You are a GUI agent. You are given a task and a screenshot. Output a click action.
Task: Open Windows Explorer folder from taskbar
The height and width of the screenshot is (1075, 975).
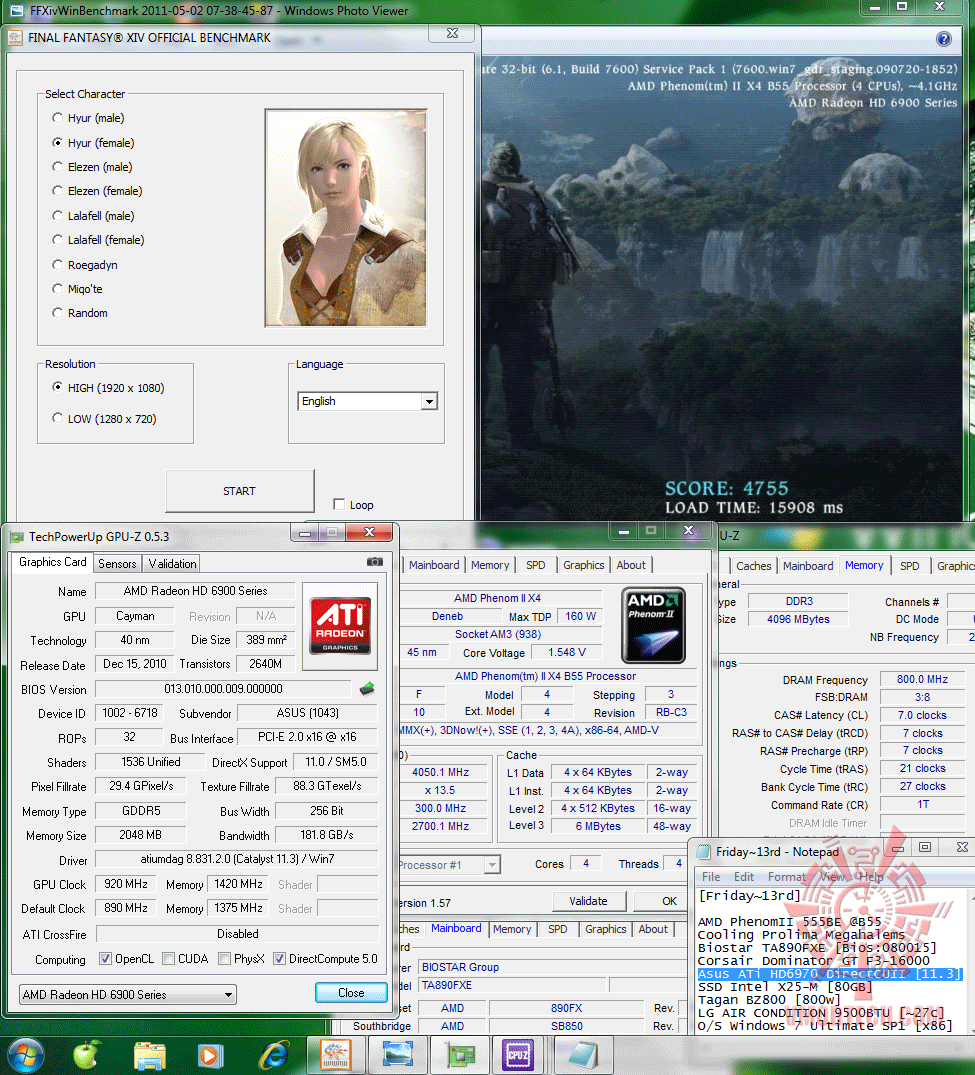(x=149, y=1056)
